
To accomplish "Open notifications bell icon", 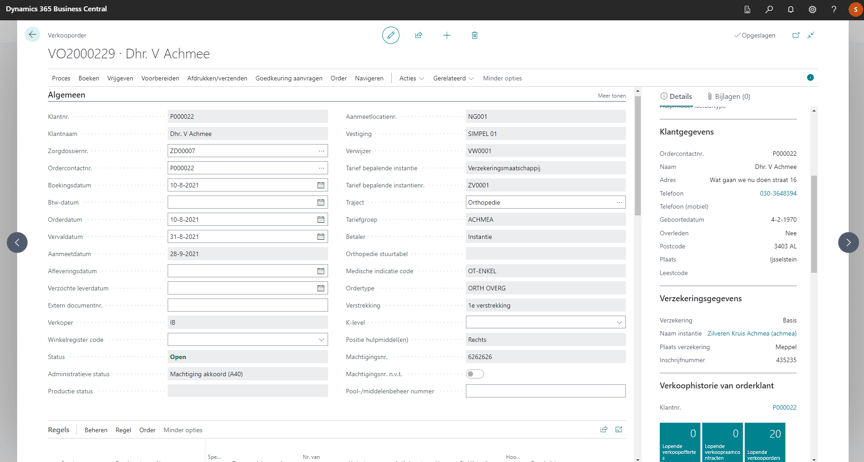I will point(790,9).
